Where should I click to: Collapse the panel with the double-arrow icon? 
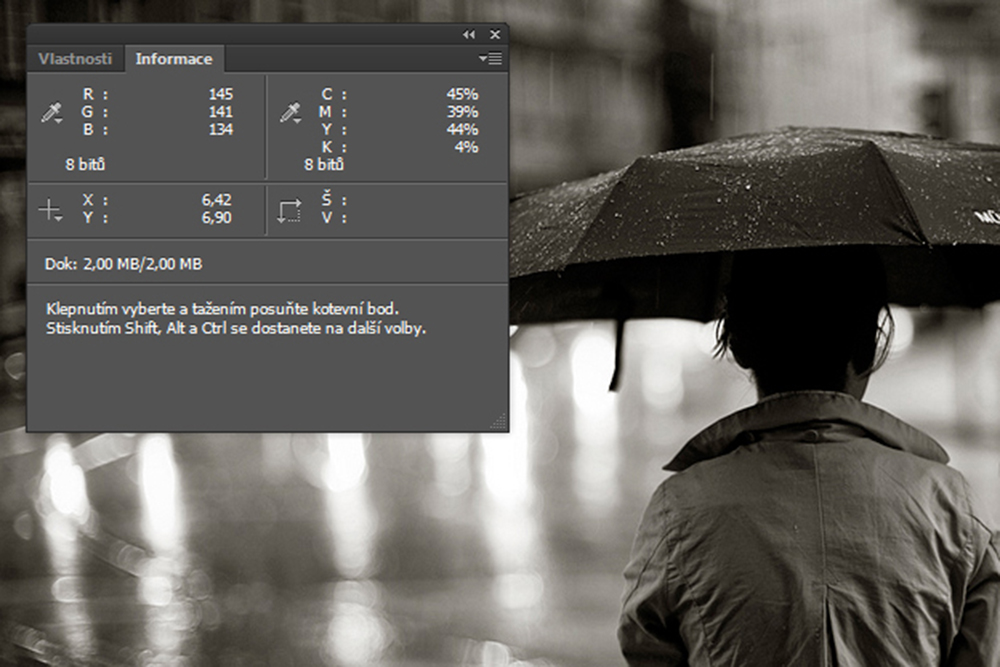click(469, 34)
